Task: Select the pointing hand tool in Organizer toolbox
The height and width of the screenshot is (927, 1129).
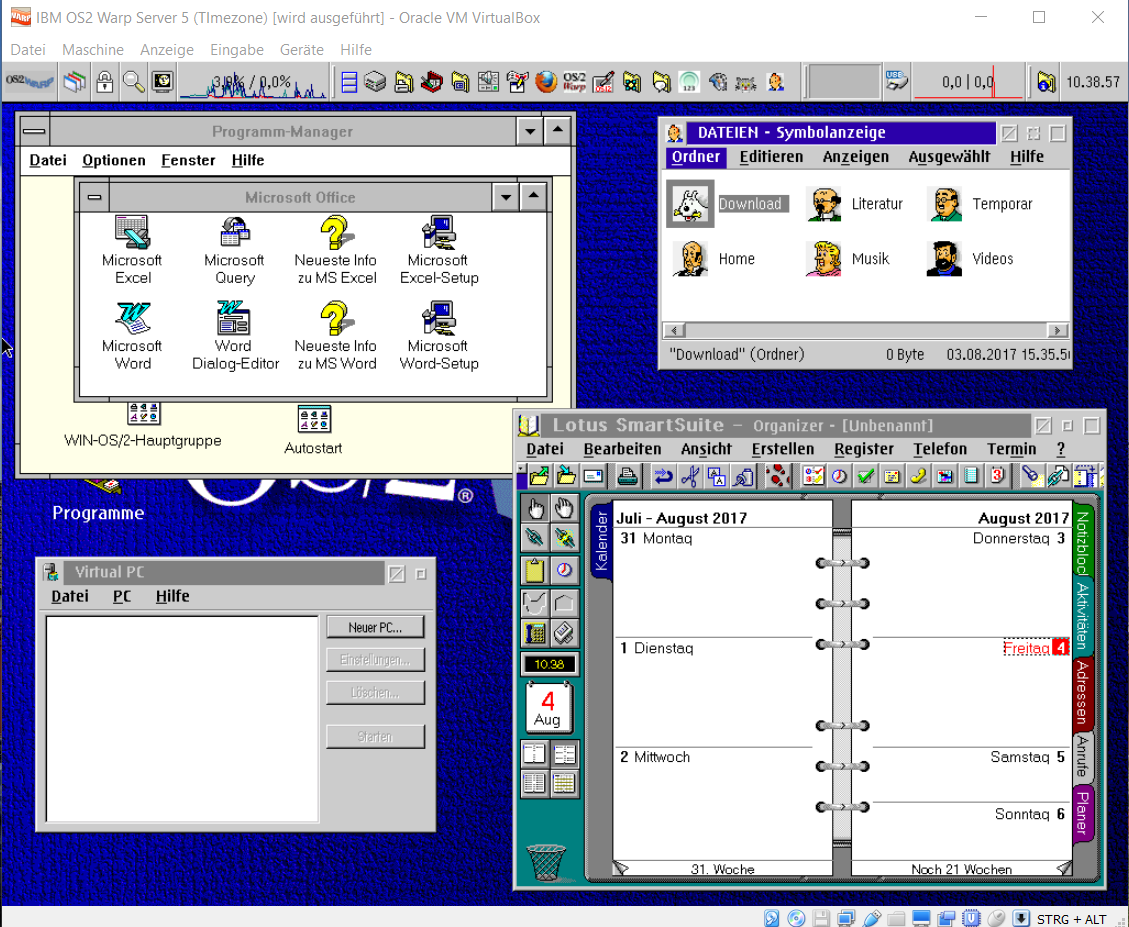Action: [535, 509]
